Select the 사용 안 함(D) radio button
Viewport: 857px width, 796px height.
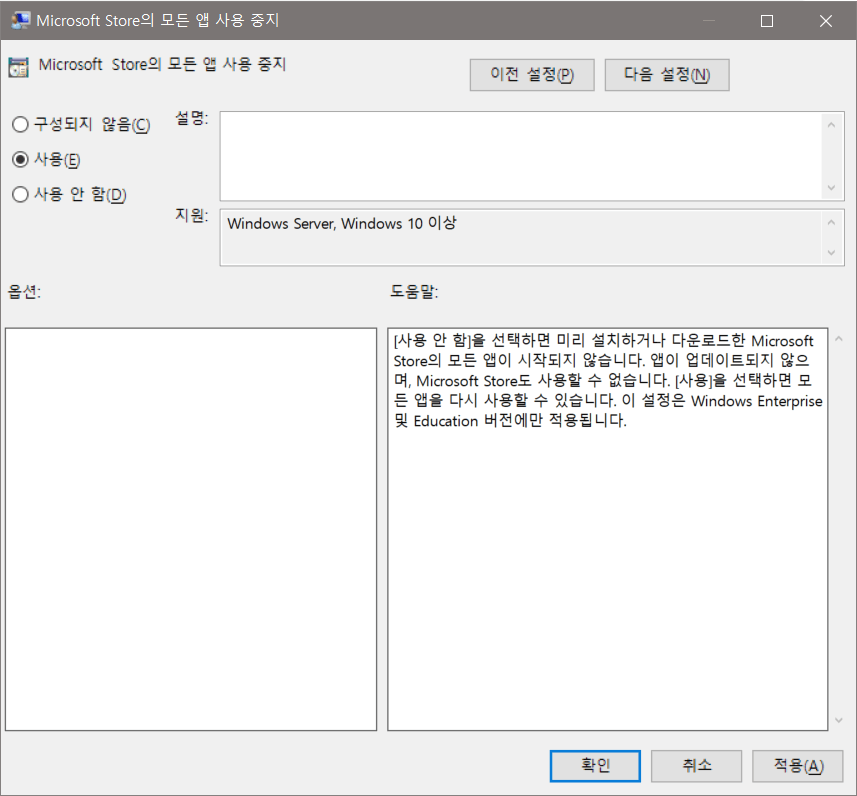tap(18, 195)
